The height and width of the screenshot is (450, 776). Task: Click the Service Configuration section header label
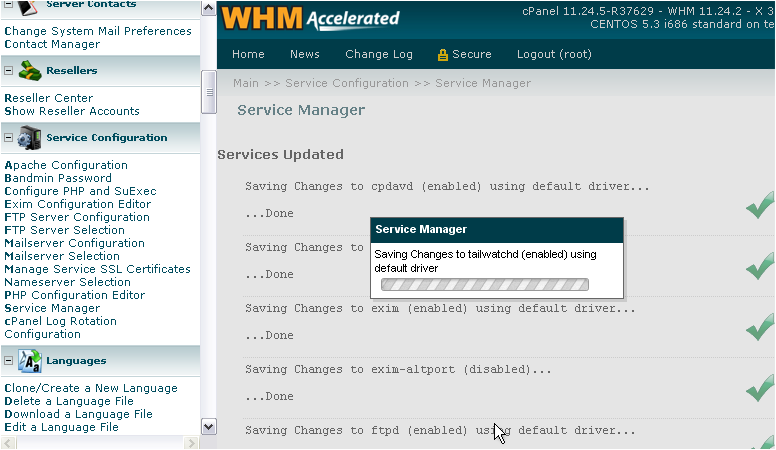[107, 138]
